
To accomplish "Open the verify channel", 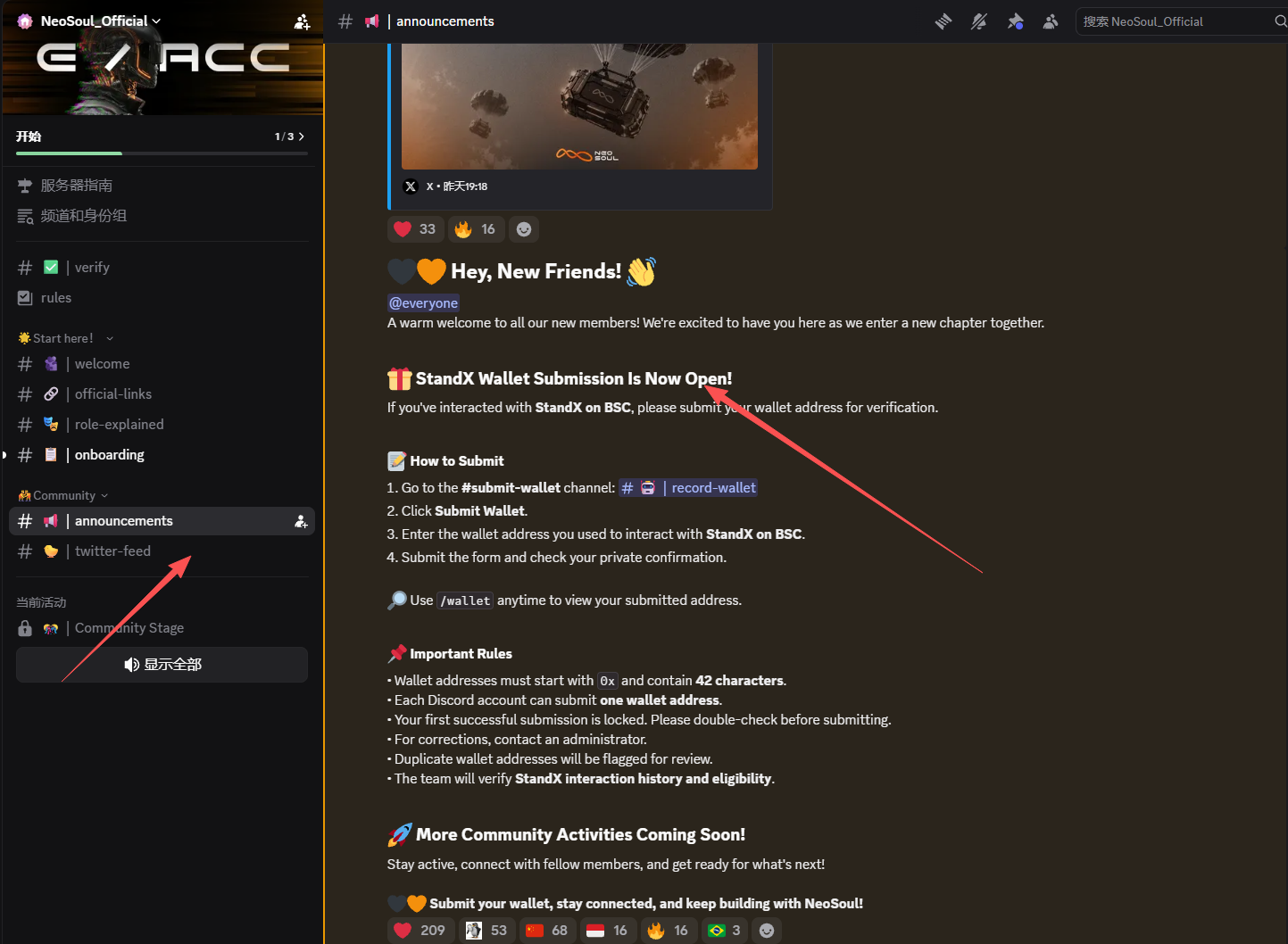I will [162, 268].
